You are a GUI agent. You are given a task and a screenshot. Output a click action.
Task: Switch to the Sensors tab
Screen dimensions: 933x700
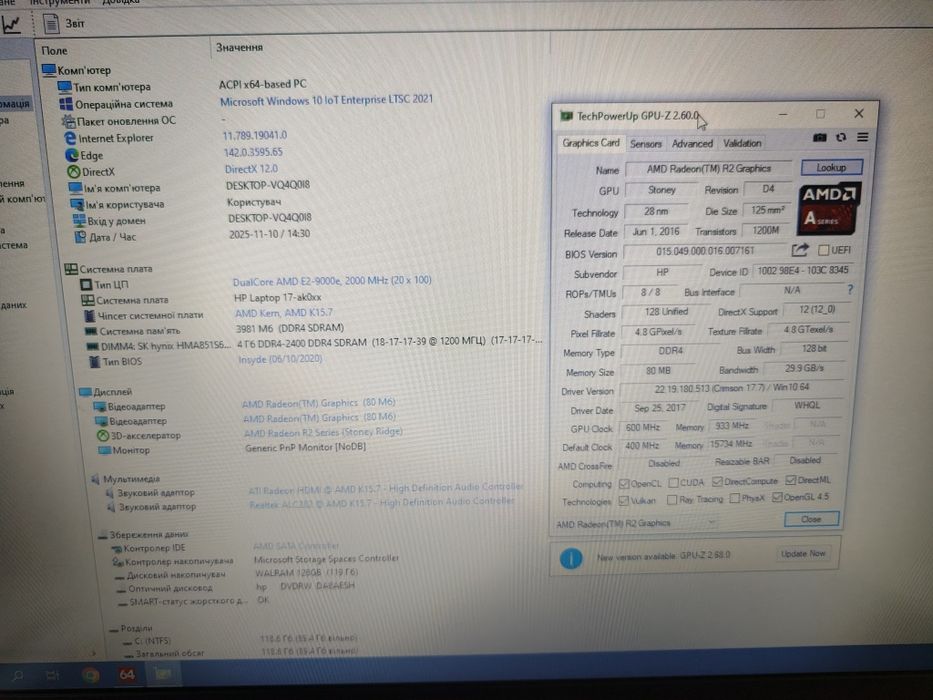[x=646, y=143]
